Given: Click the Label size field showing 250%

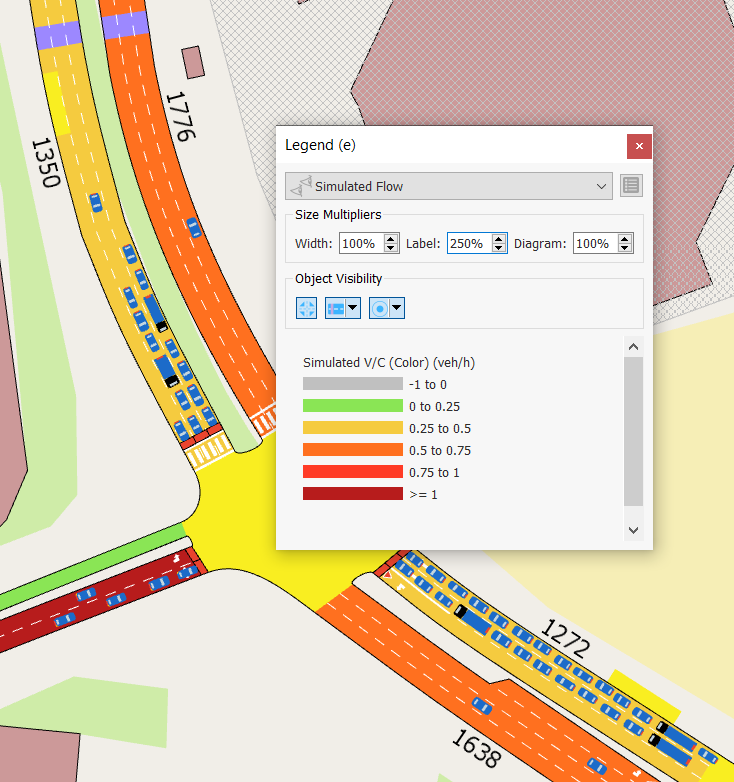Looking at the screenshot, I should pos(468,243).
